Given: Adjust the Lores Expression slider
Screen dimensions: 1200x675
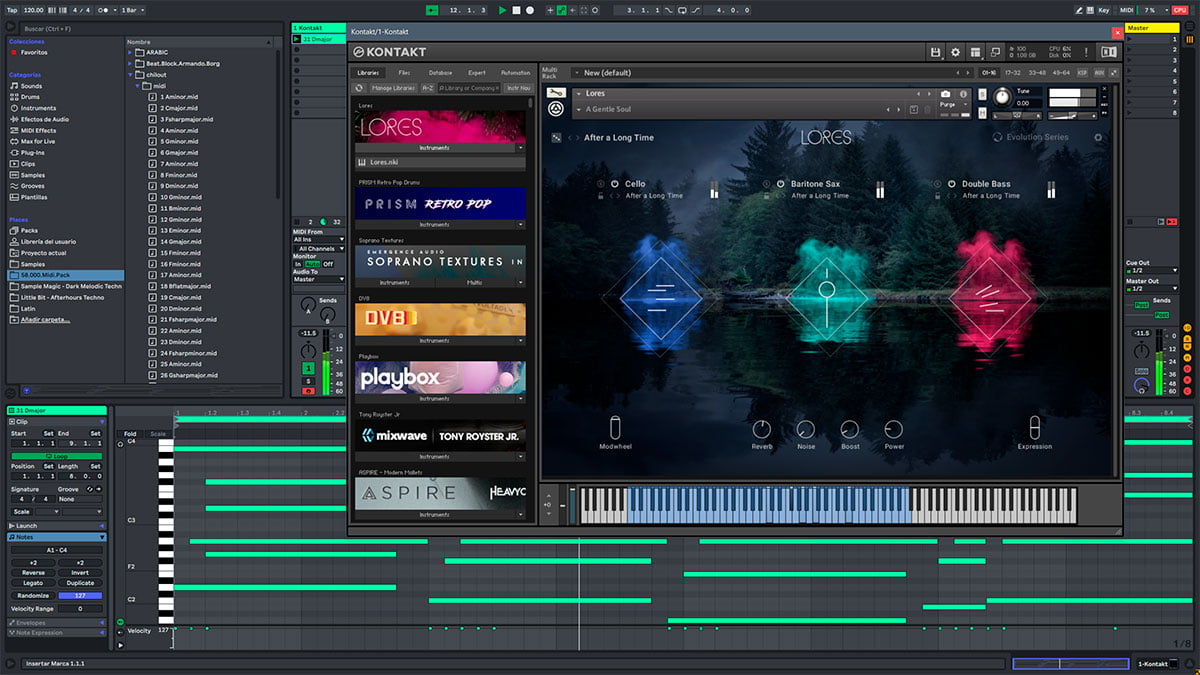Looking at the screenshot, I should 1034,425.
